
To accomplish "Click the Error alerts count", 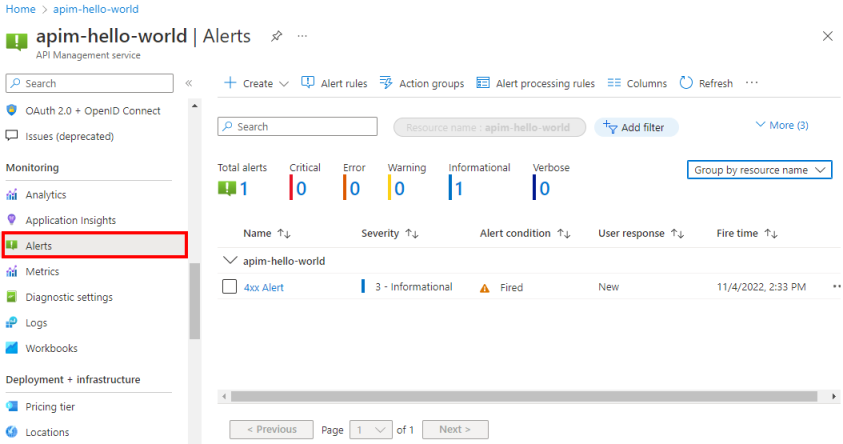I will coord(355,189).
